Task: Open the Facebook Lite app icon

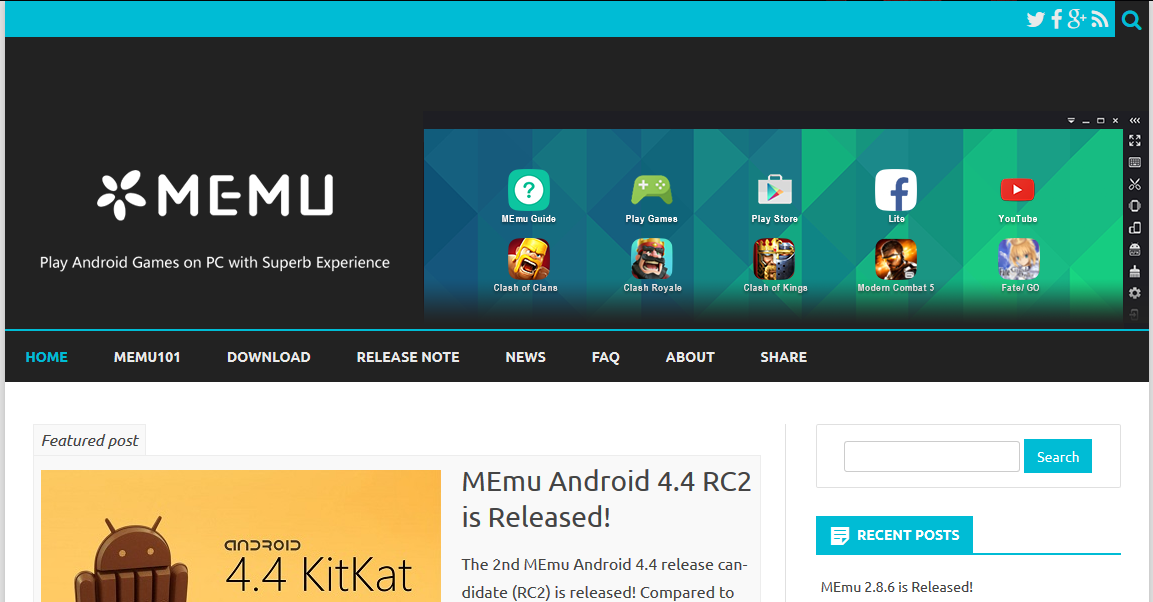Action: (896, 190)
